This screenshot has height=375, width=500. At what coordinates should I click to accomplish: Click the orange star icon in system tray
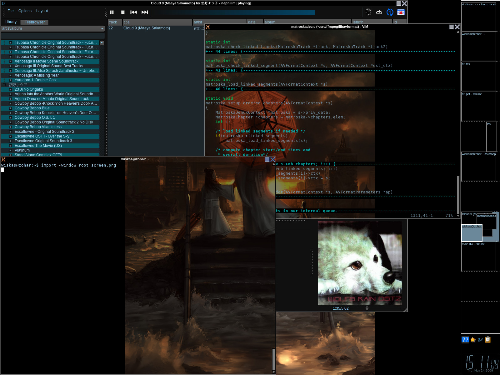pos(473,339)
